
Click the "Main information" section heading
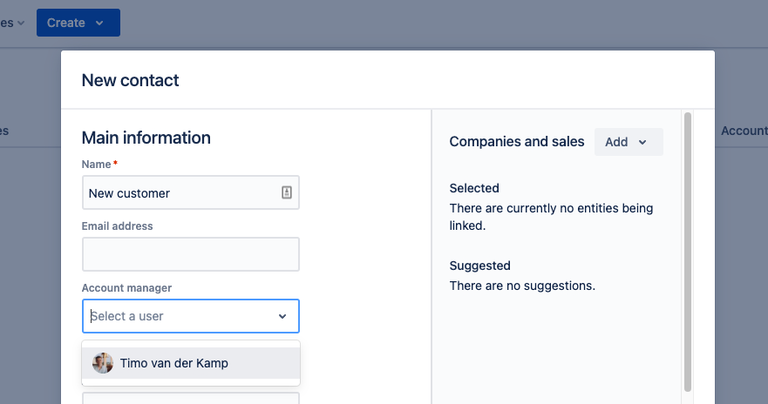pyautogui.click(x=146, y=138)
